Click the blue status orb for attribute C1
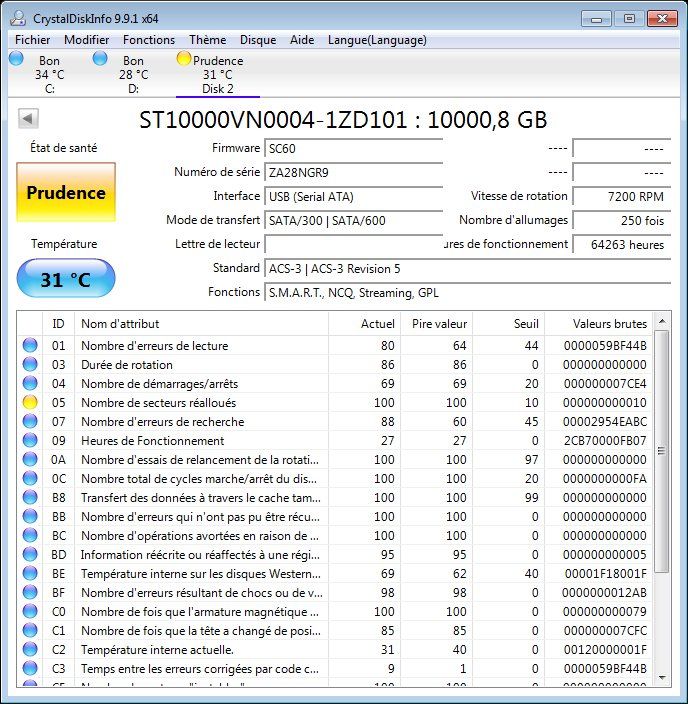This screenshot has width=688, height=704. pos(30,630)
